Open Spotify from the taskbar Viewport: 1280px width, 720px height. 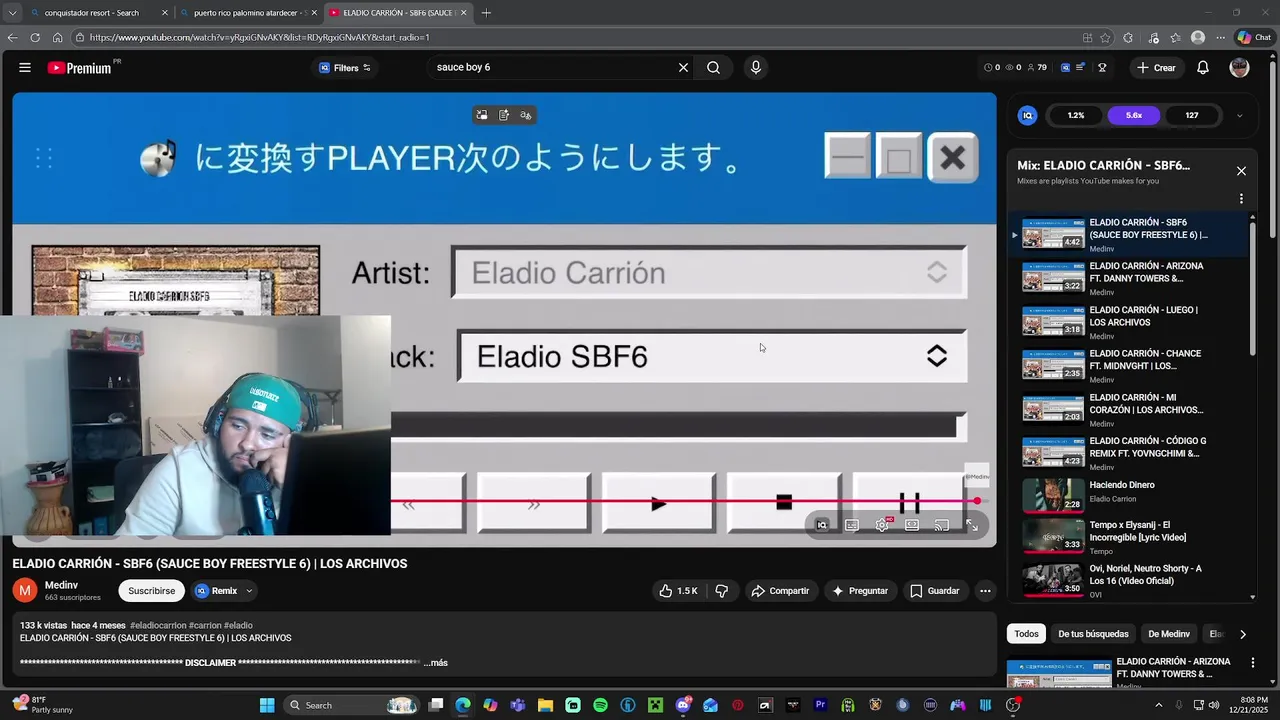[600, 705]
